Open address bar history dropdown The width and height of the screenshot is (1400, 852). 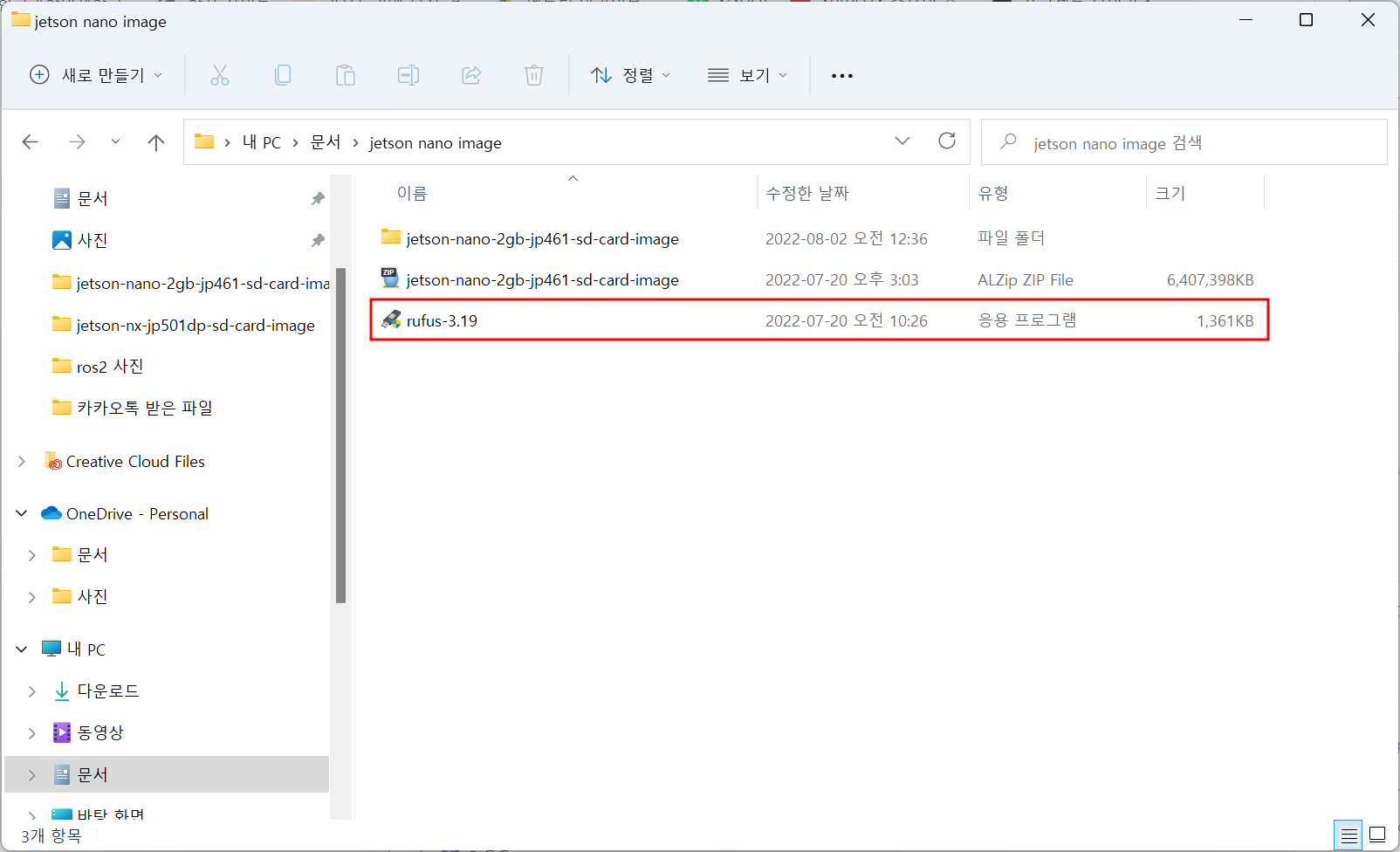coord(902,141)
